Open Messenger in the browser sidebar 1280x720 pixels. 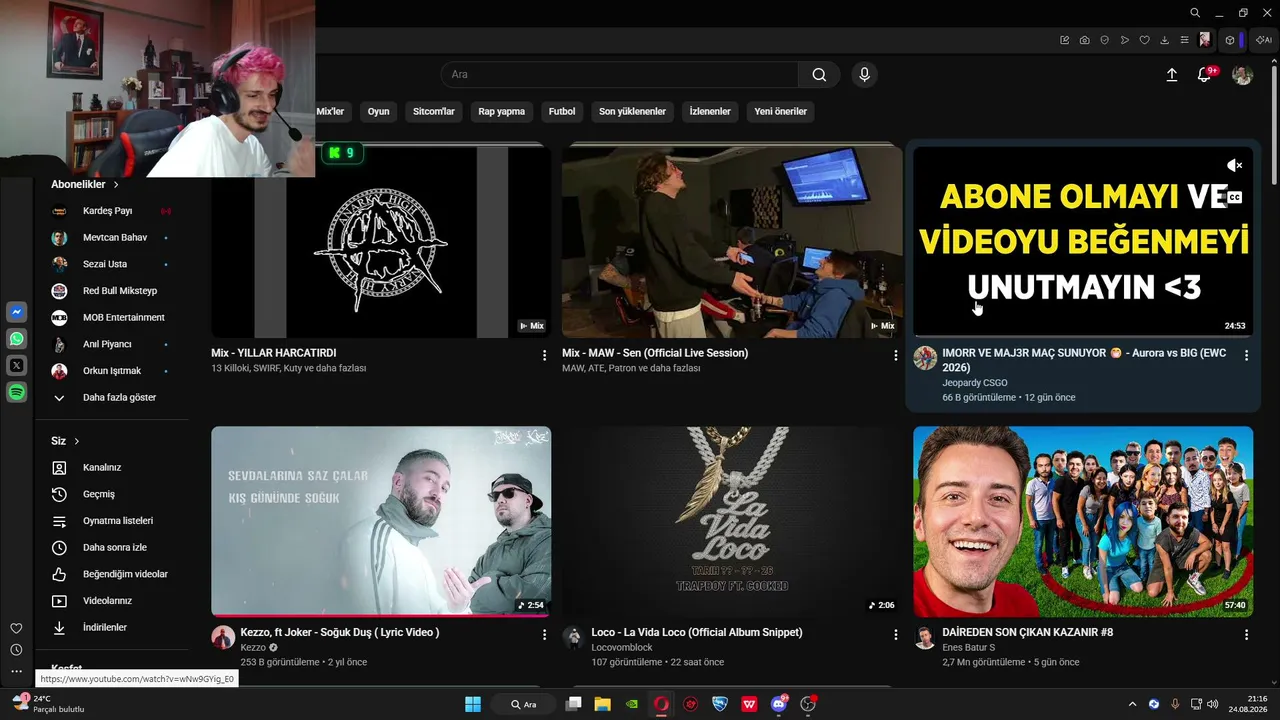[x=17, y=313]
